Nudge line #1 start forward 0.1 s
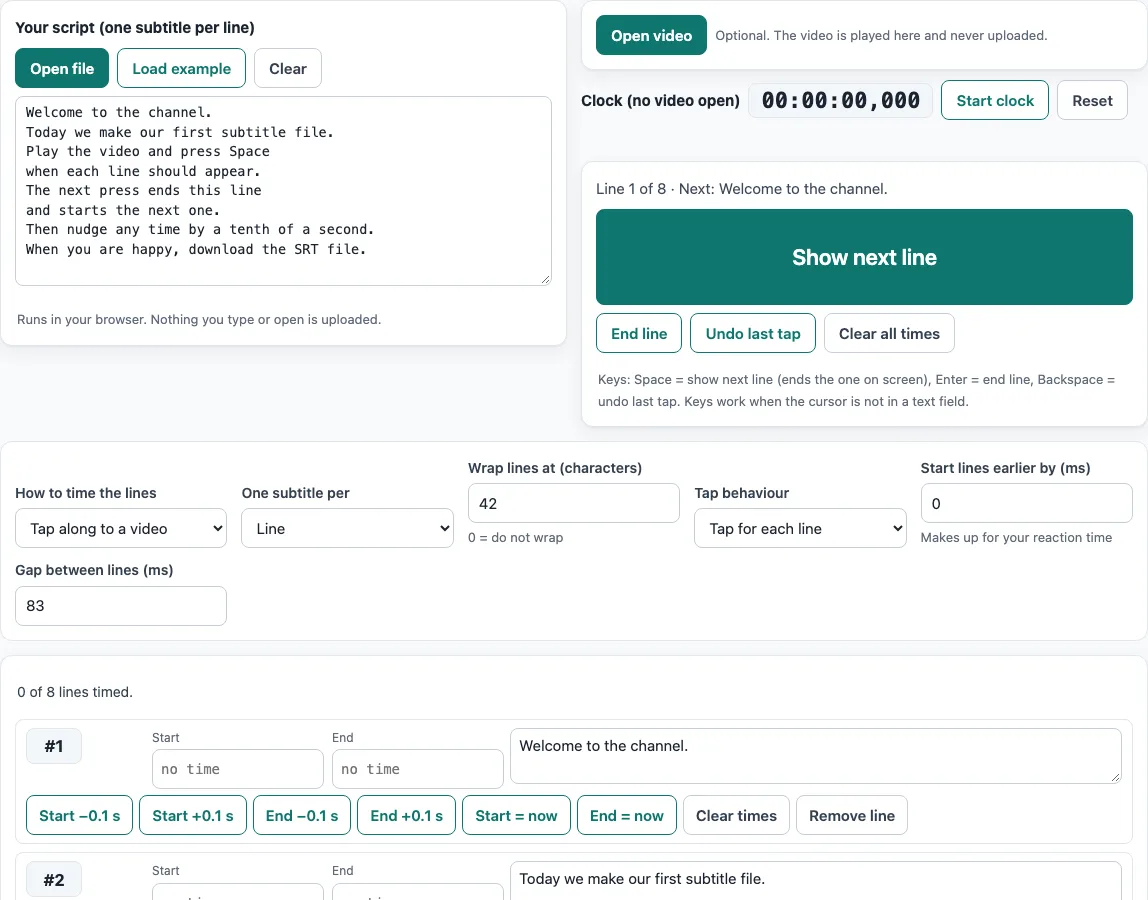The image size is (1148, 900). [x=193, y=815]
